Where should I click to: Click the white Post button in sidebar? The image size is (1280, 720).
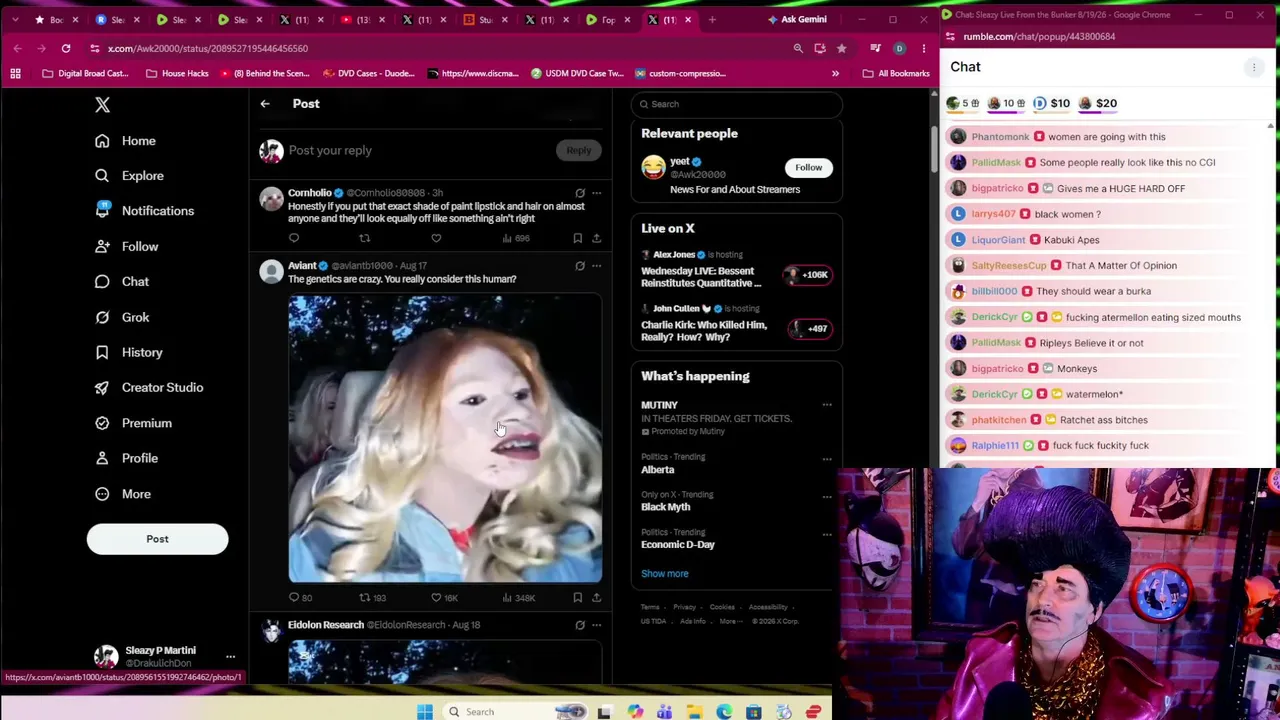pos(157,539)
